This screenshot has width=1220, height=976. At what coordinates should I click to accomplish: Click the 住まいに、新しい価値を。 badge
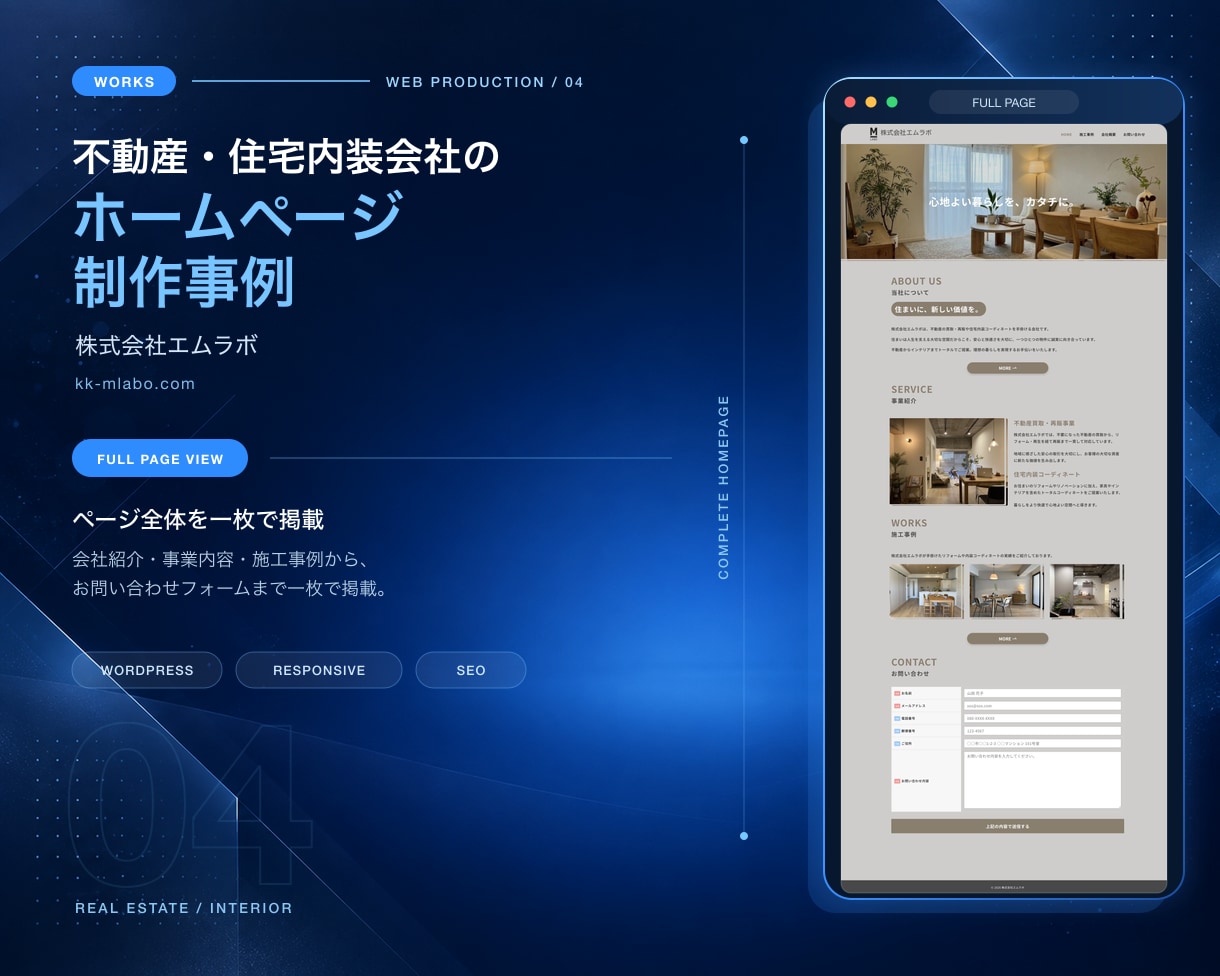pos(939,309)
